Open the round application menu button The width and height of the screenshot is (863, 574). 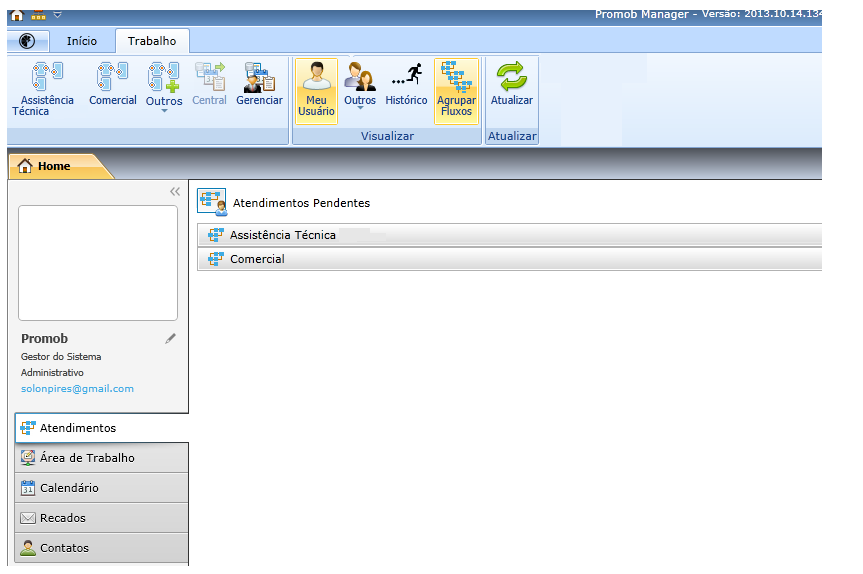pos(27,41)
